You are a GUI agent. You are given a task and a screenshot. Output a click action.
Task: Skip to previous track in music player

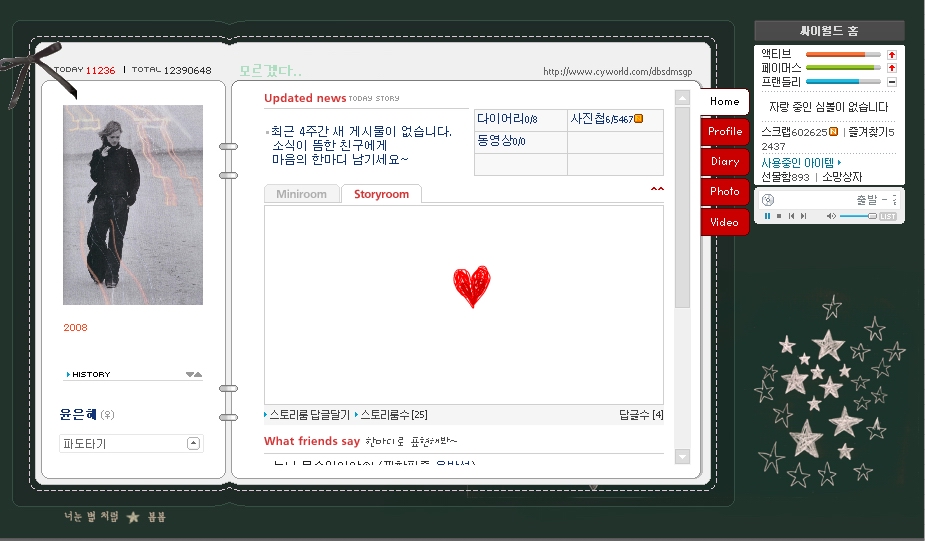click(x=791, y=216)
